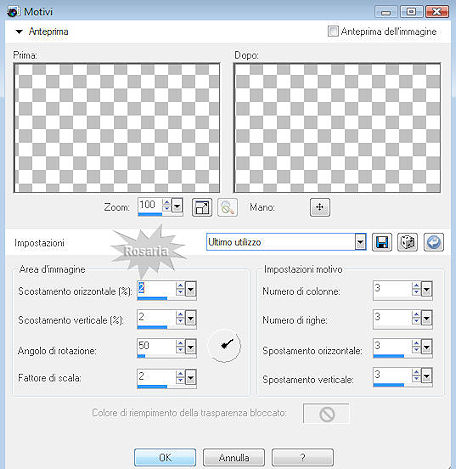
Task: Click the magnifier zoom icon beside Zoom
Action: click(227, 207)
